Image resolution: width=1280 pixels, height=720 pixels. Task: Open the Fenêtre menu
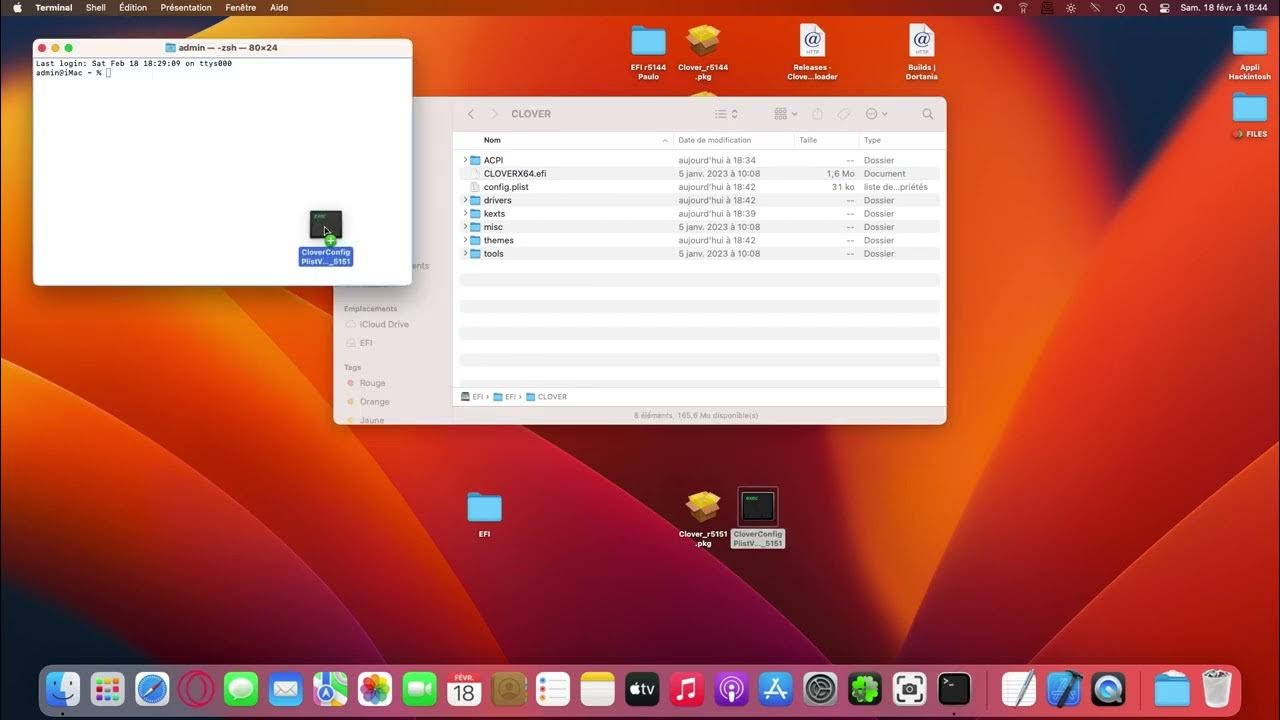pyautogui.click(x=241, y=7)
